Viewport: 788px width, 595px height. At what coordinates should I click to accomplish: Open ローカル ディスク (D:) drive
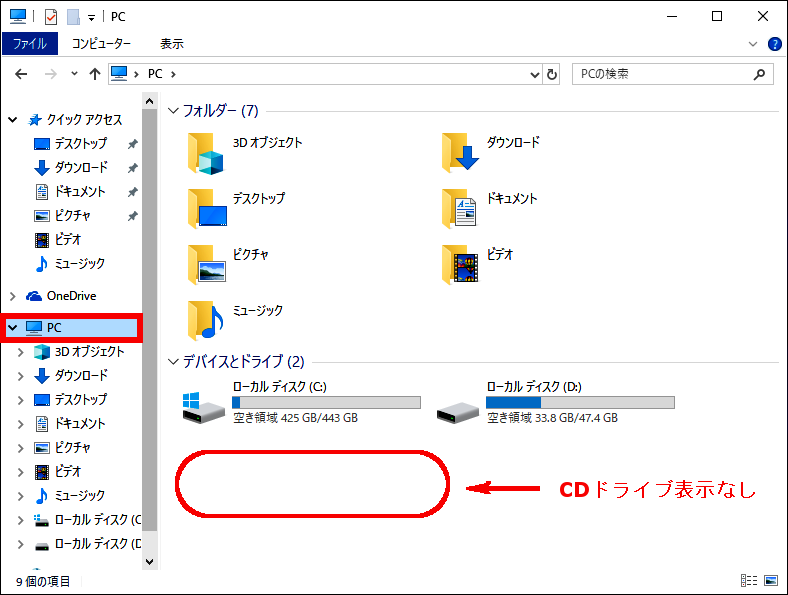(555, 402)
